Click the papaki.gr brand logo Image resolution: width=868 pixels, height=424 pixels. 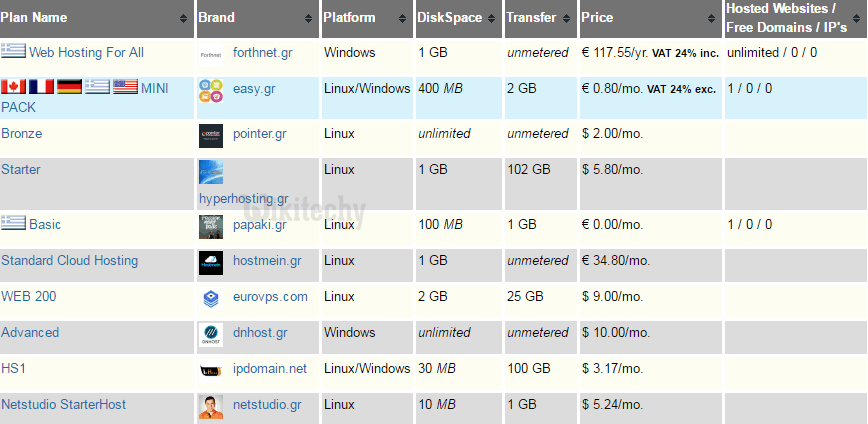pyautogui.click(x=212, y=227)
